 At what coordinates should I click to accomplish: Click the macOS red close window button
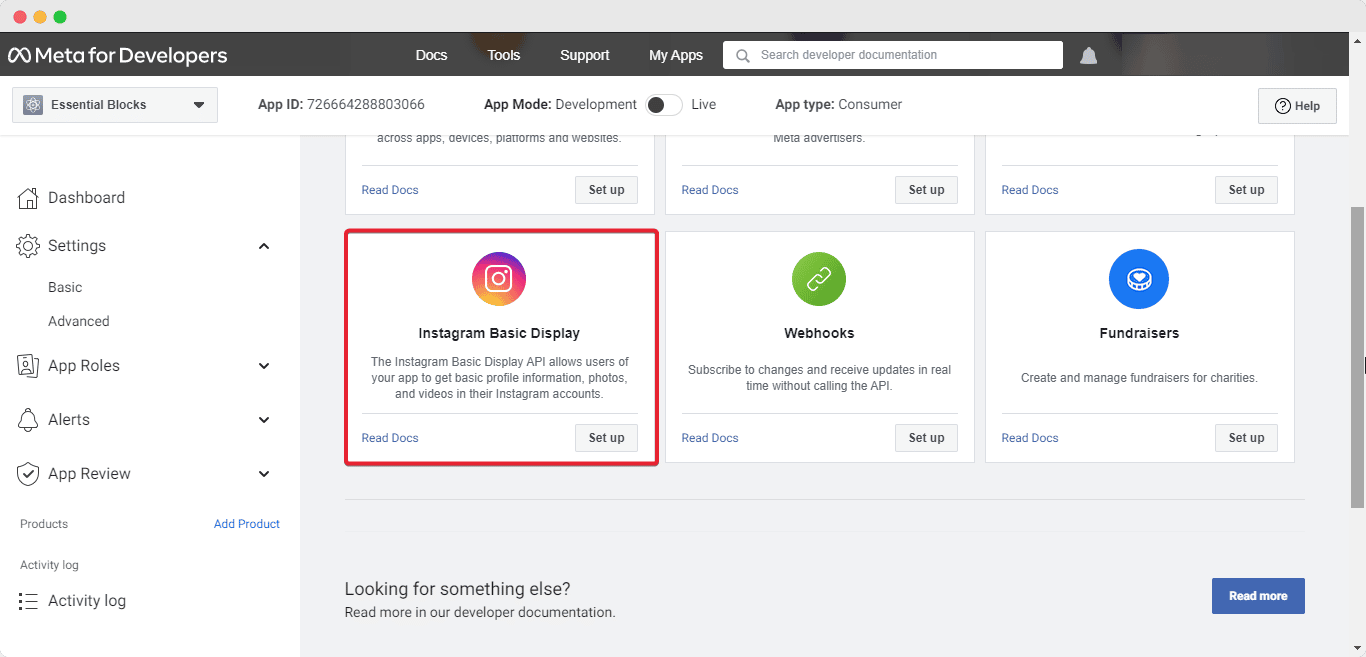pos(20,17)
